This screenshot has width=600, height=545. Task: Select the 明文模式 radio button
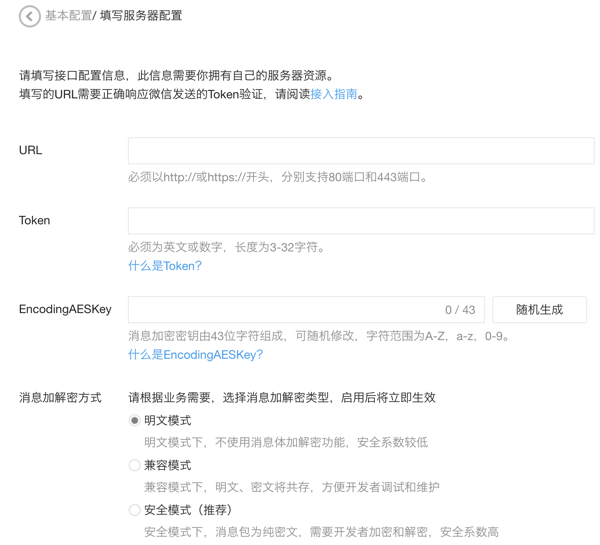[x=134, y=421]
